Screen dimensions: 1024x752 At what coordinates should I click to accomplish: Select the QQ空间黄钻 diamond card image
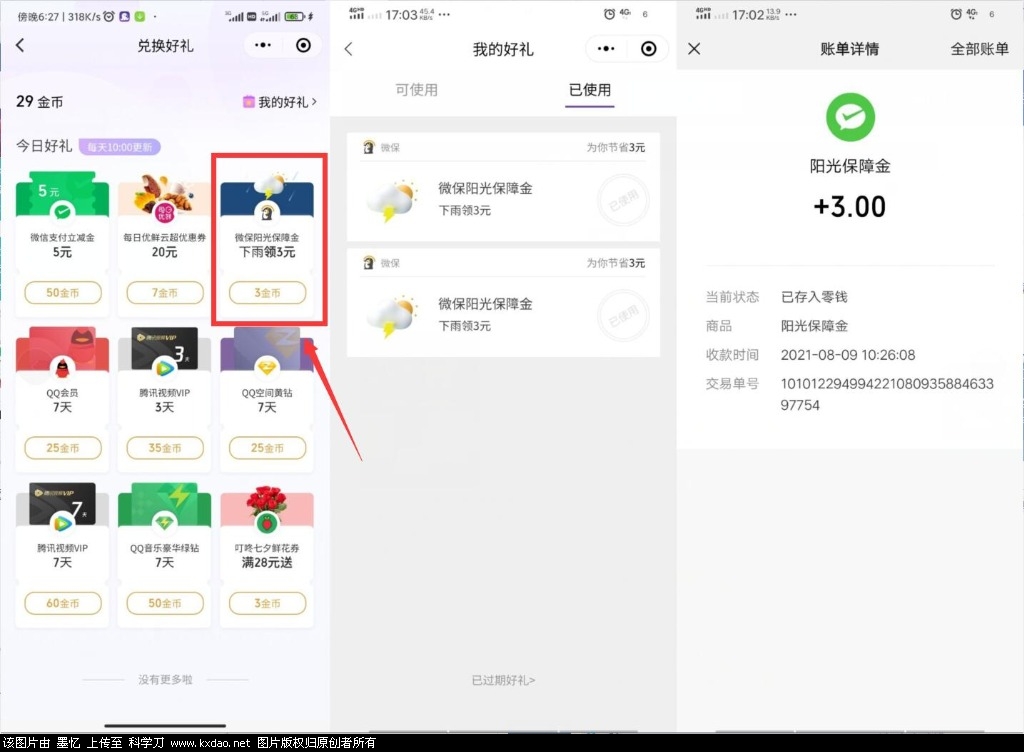tap(267, 352)
